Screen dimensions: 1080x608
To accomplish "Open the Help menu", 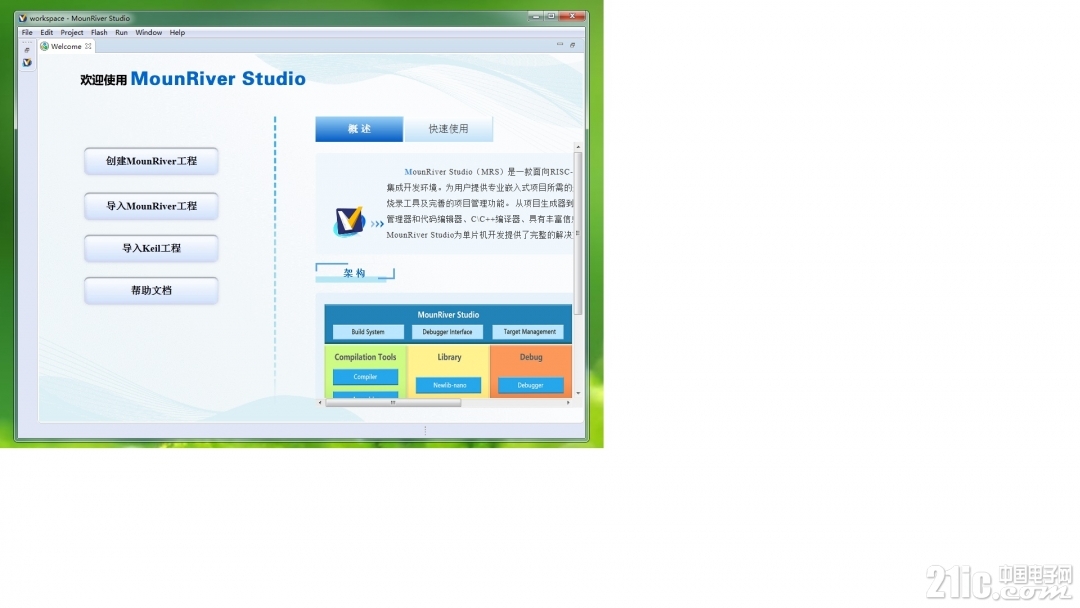I will pos(177,32).
